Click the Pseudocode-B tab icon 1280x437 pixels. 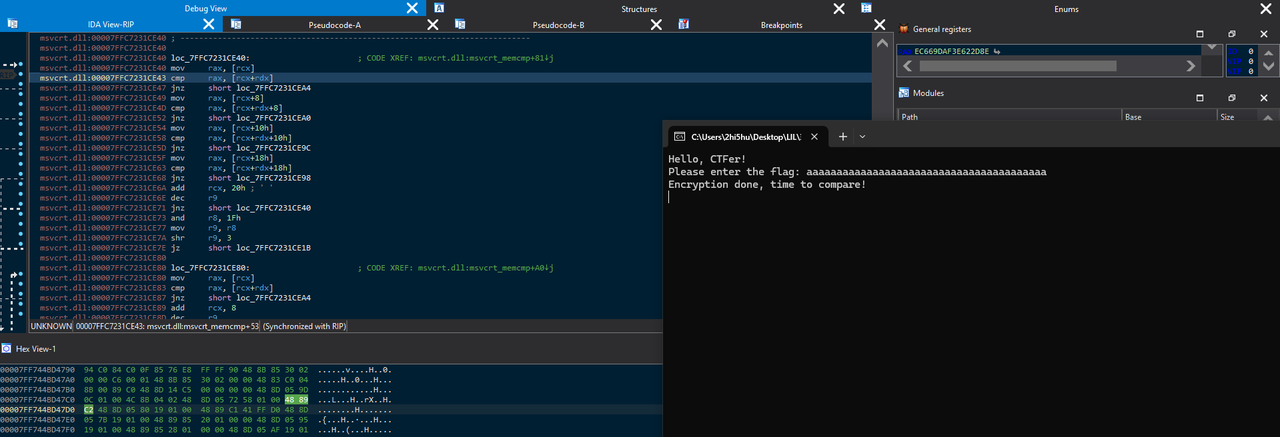(459, 24)
